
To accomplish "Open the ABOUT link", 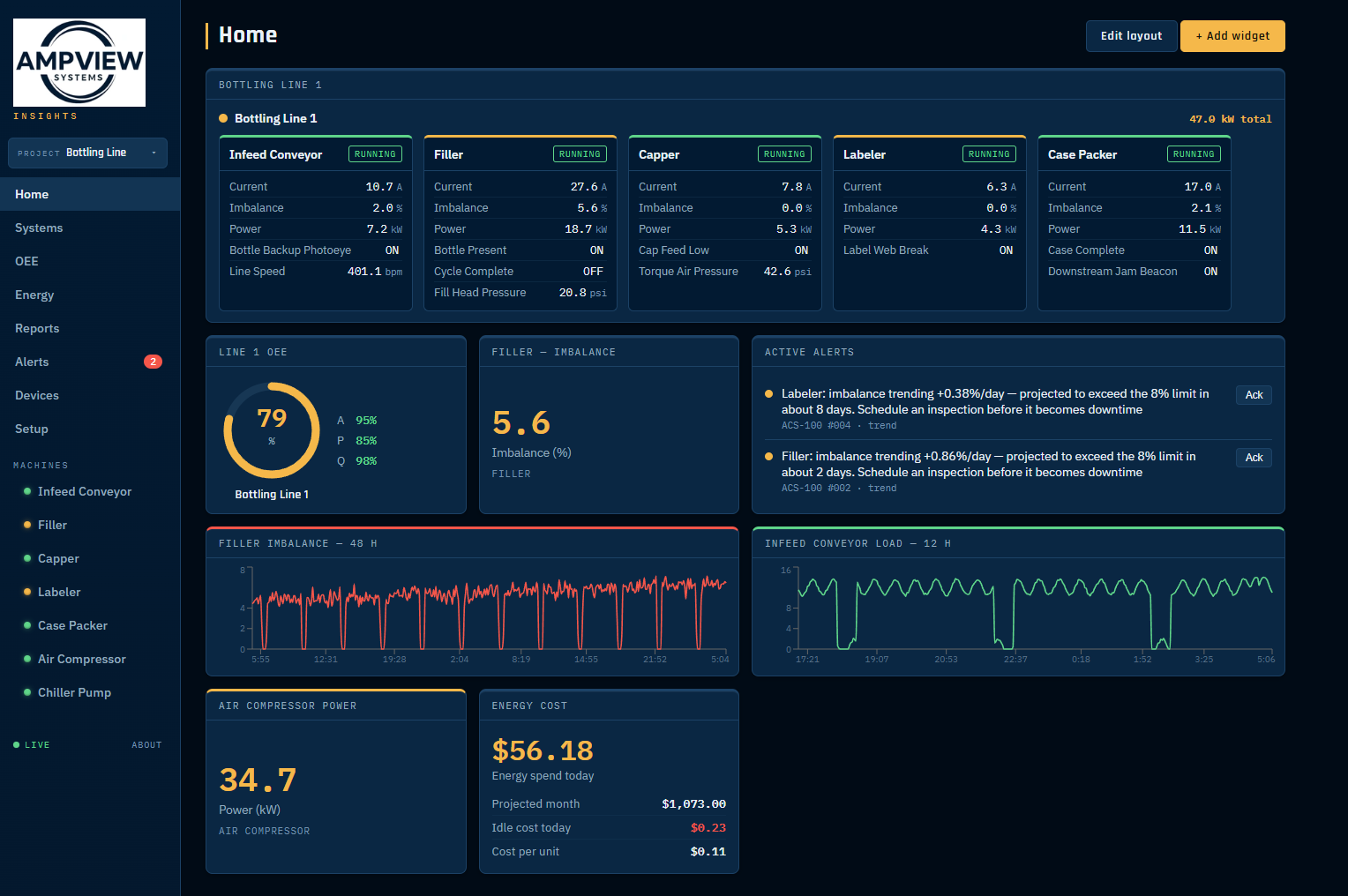I will click(x=146, y=745).
